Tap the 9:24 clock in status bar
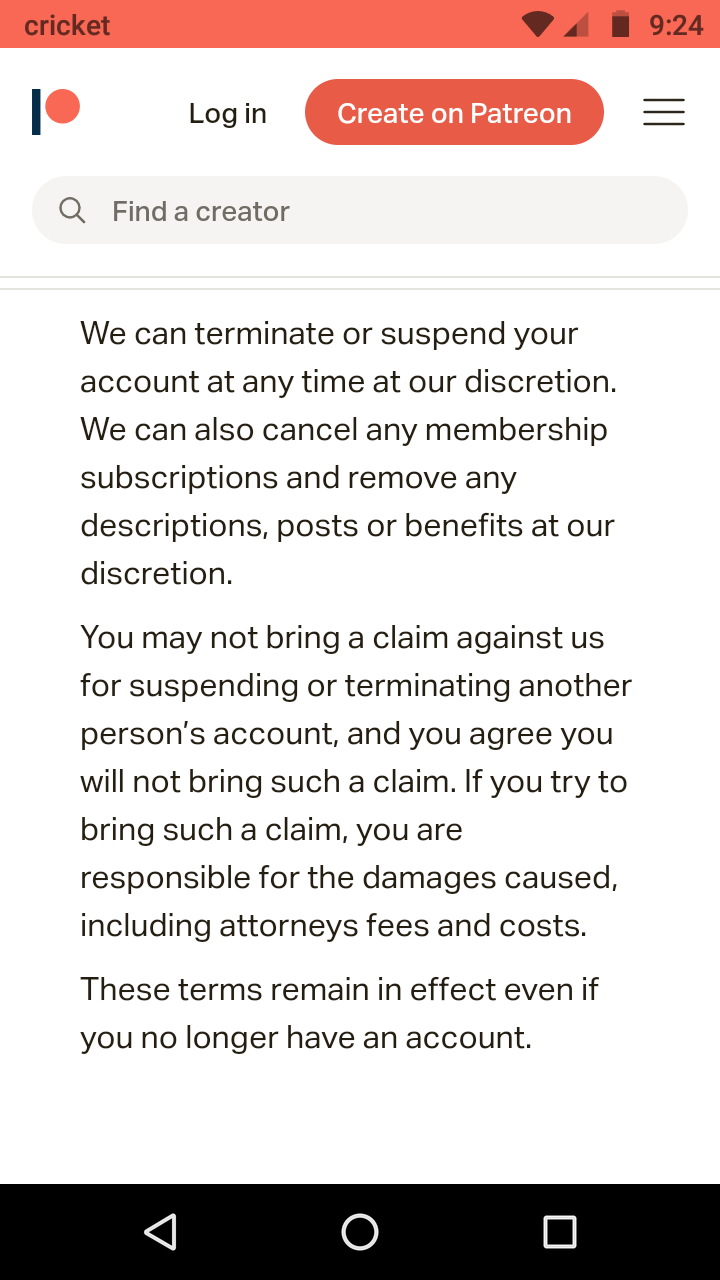The height and width of the screenshot is (1280, 720). (x=676, y=24)
